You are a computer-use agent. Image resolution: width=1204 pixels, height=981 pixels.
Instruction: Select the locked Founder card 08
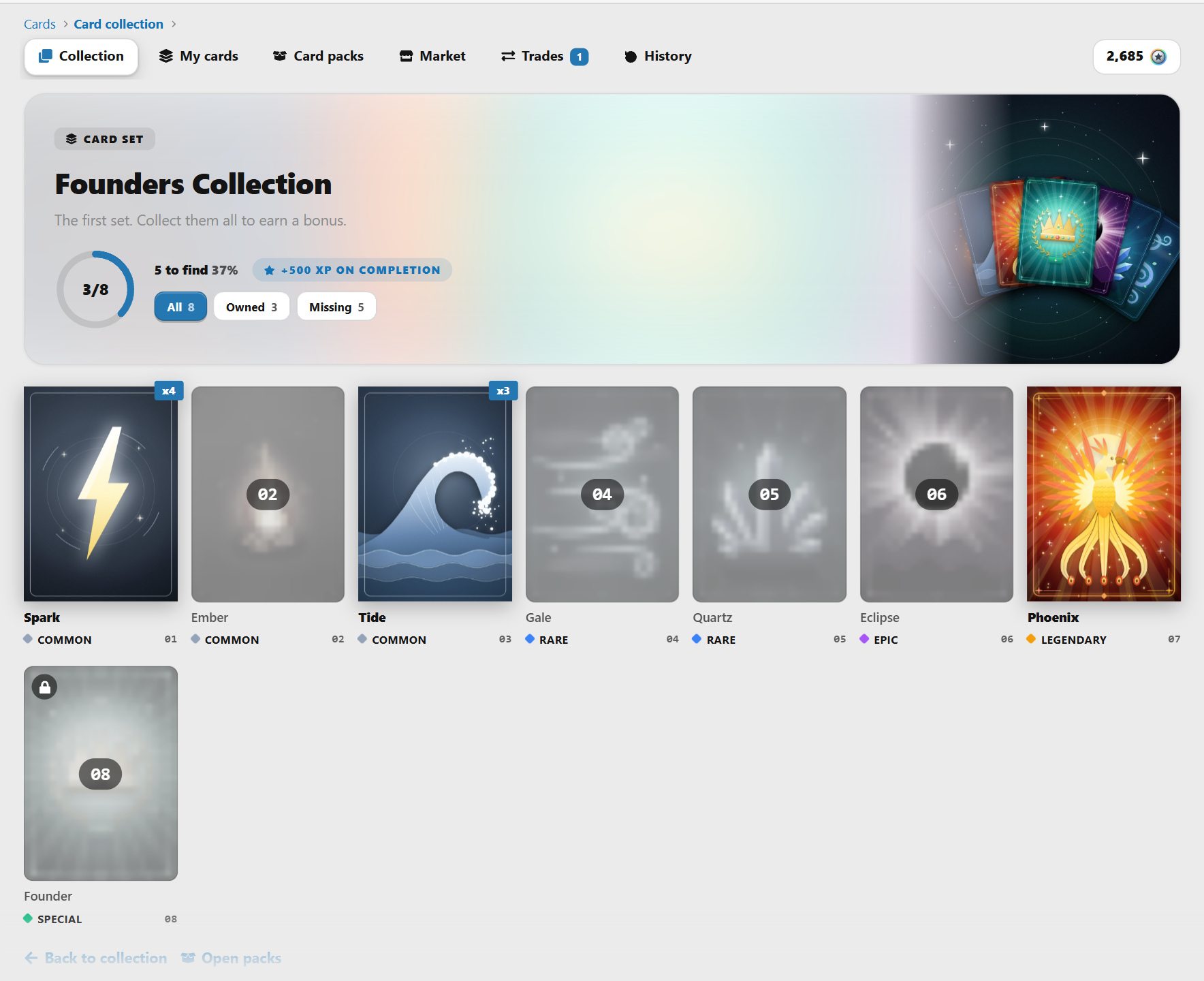[101, 773]
